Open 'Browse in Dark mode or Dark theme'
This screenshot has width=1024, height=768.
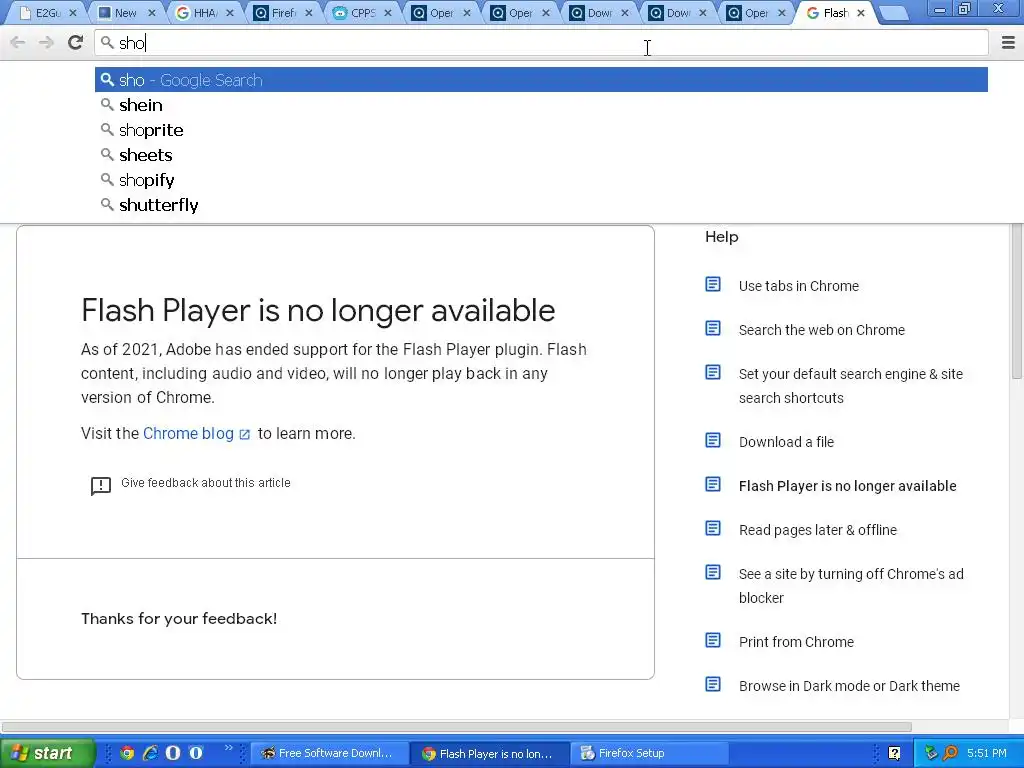click(849, 686)
